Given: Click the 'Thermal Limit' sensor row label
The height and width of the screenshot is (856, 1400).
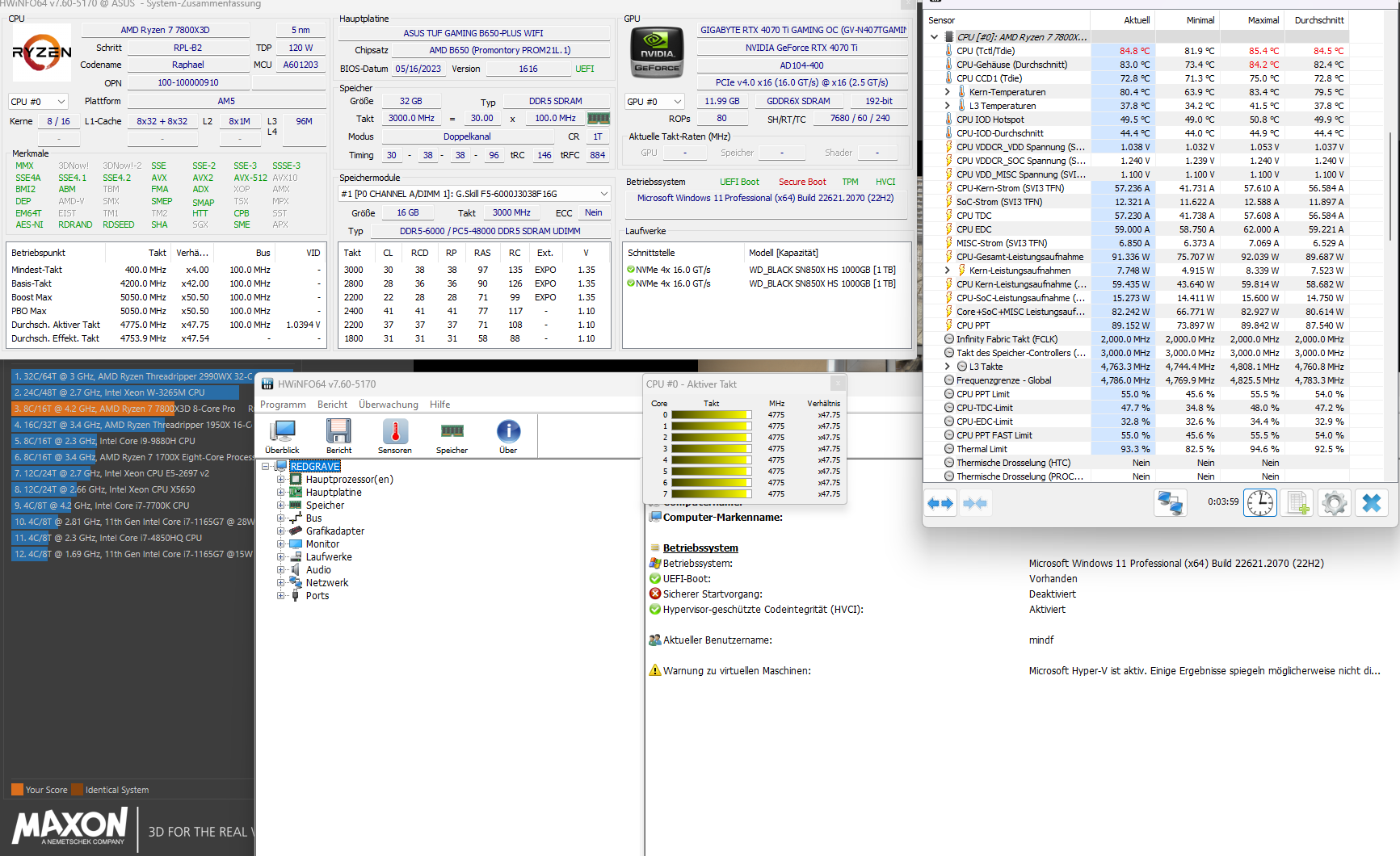Looking at the screenshot, I should (982, 449).
